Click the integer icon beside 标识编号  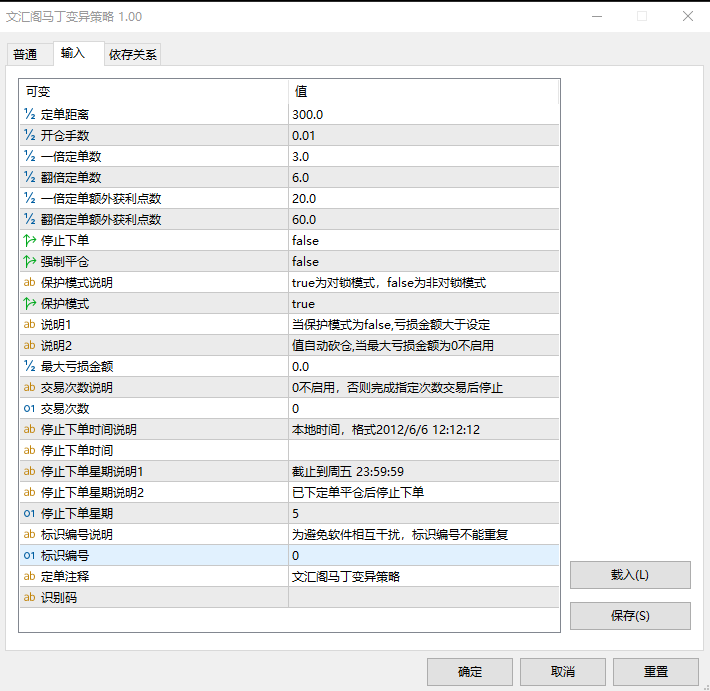(x=30, y=555)
